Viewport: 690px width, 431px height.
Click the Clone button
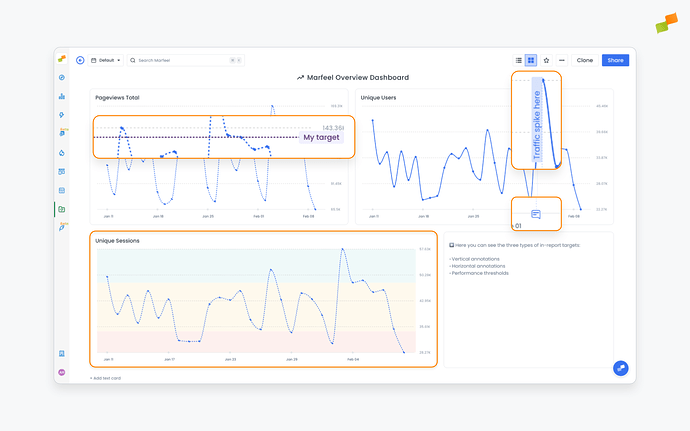585,60
